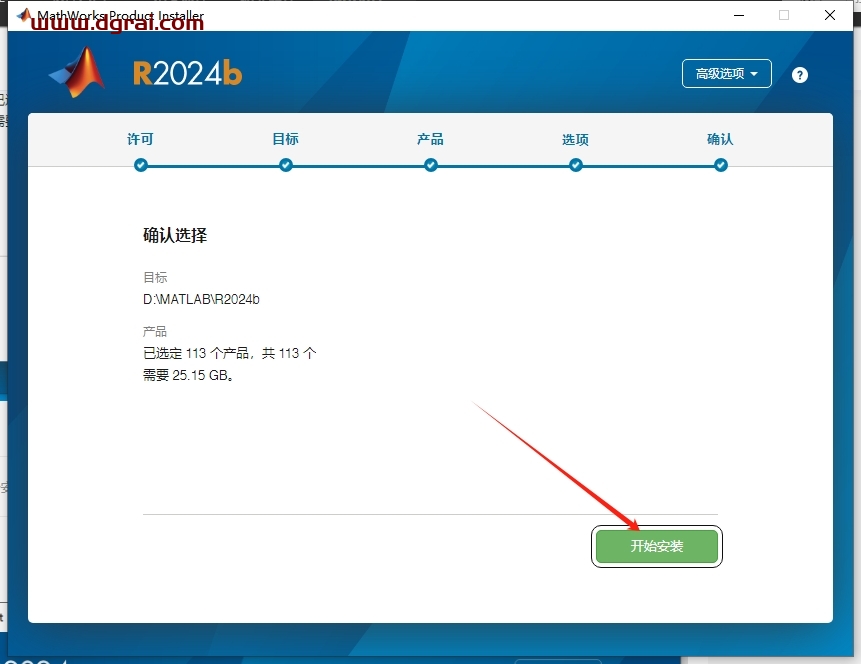
Task: Click the installer icon in the title bar
Action: pyautogui.click(x=23, y=15)
